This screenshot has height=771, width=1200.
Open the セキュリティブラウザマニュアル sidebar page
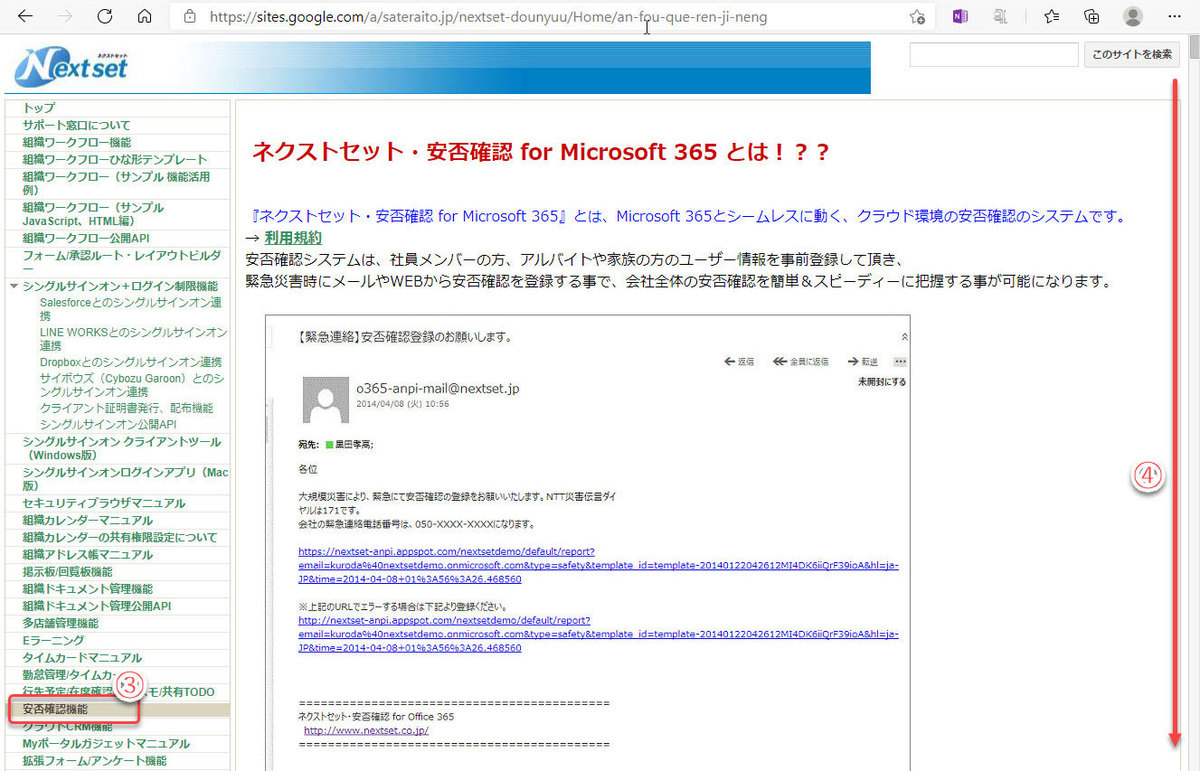(104, 503)
